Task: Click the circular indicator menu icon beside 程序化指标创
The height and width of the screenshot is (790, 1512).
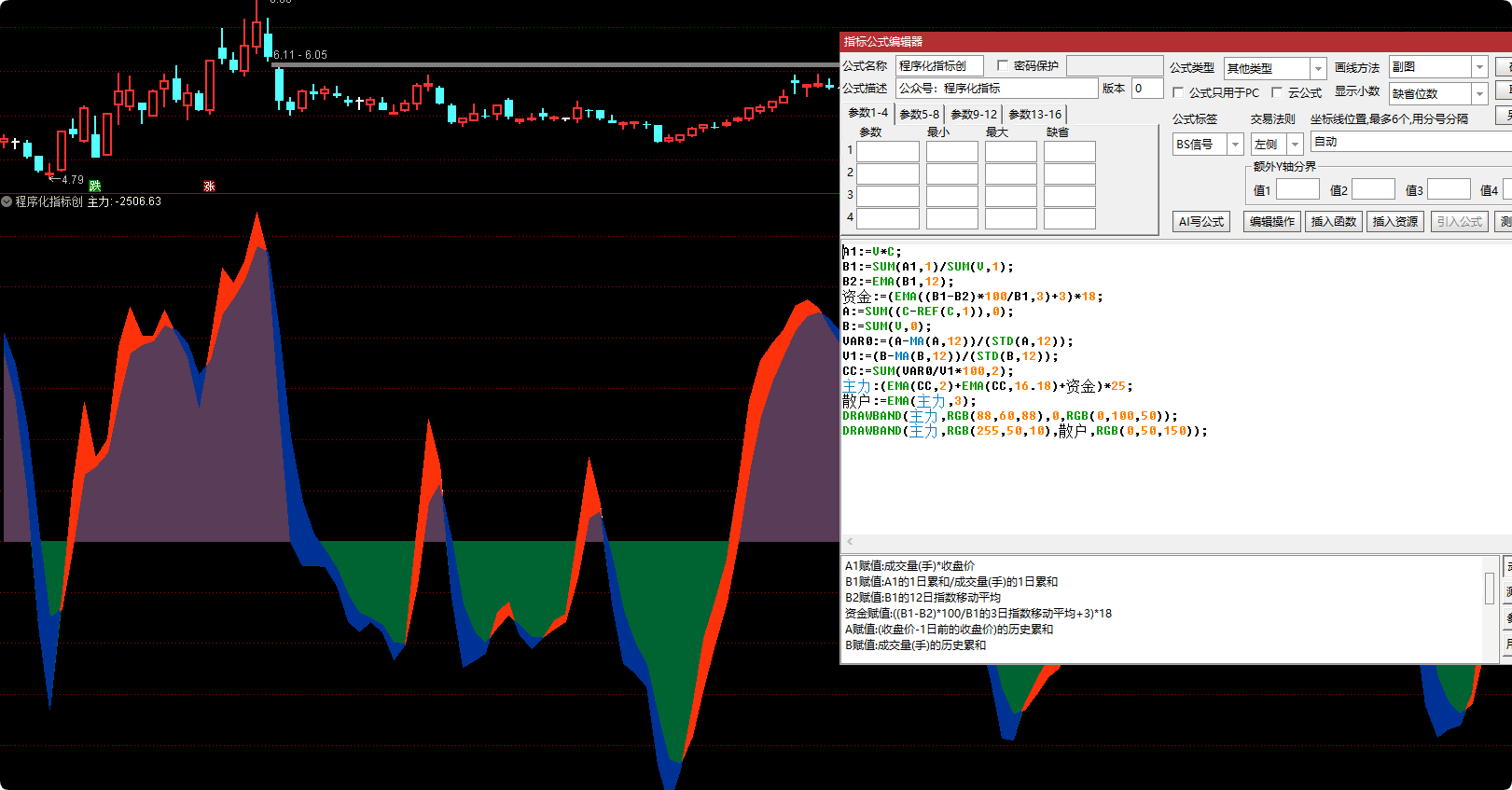Action: point(7,201)
